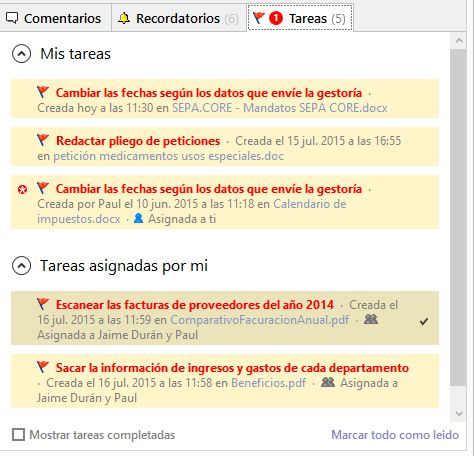Click the red error icon beside third task

(22, 190)
